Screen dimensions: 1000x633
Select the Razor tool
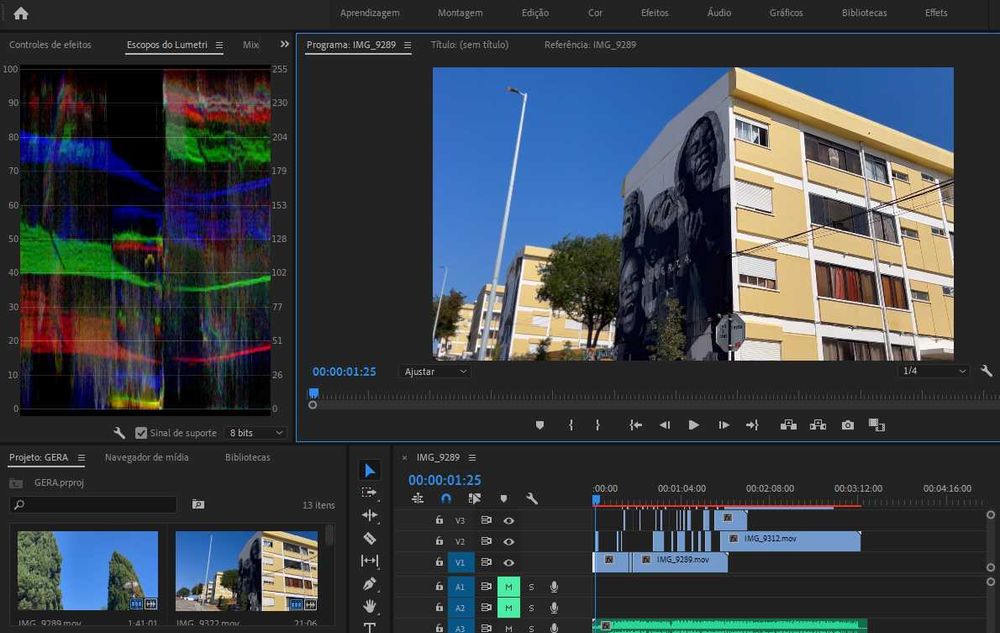click(x=370, y=538)
